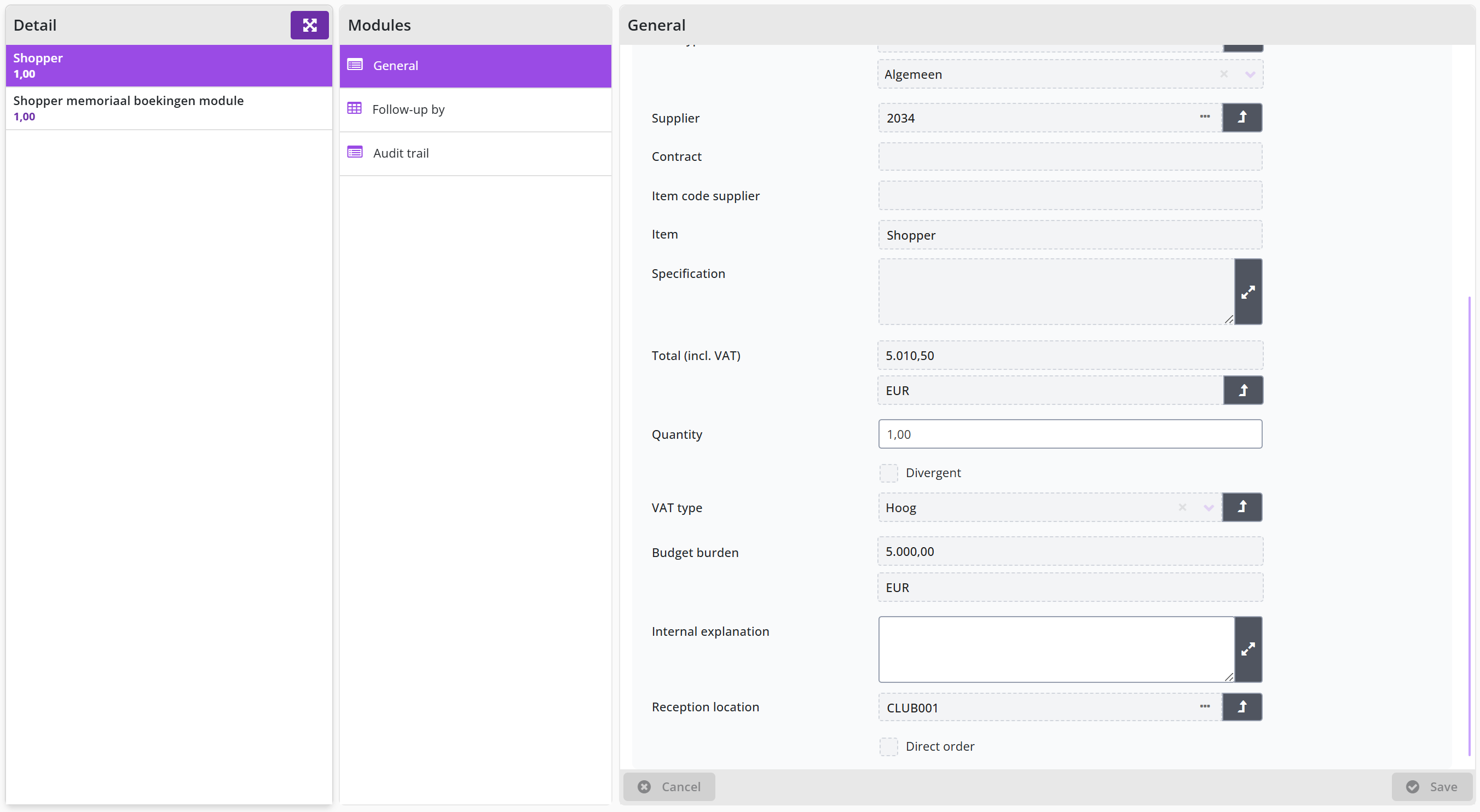1480x812 pixels.
Task: Select the Shopper detail row
Action: click(x=169, y=66)
